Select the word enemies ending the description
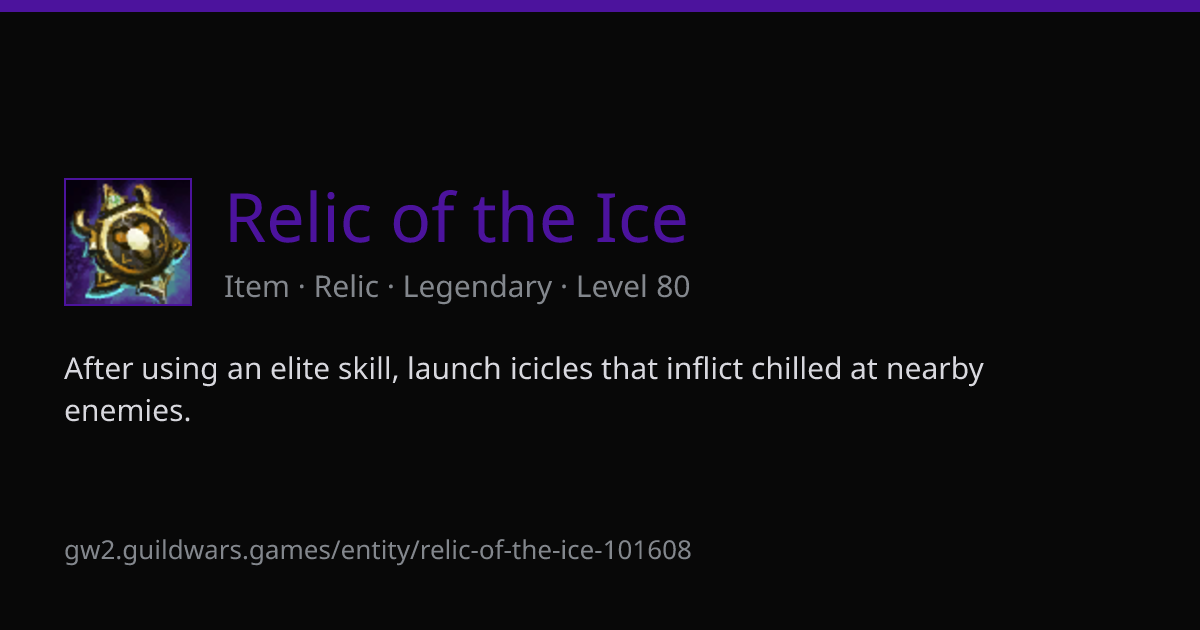The image size is (1200, 630). pyautogui.click(x=127, y=411)
